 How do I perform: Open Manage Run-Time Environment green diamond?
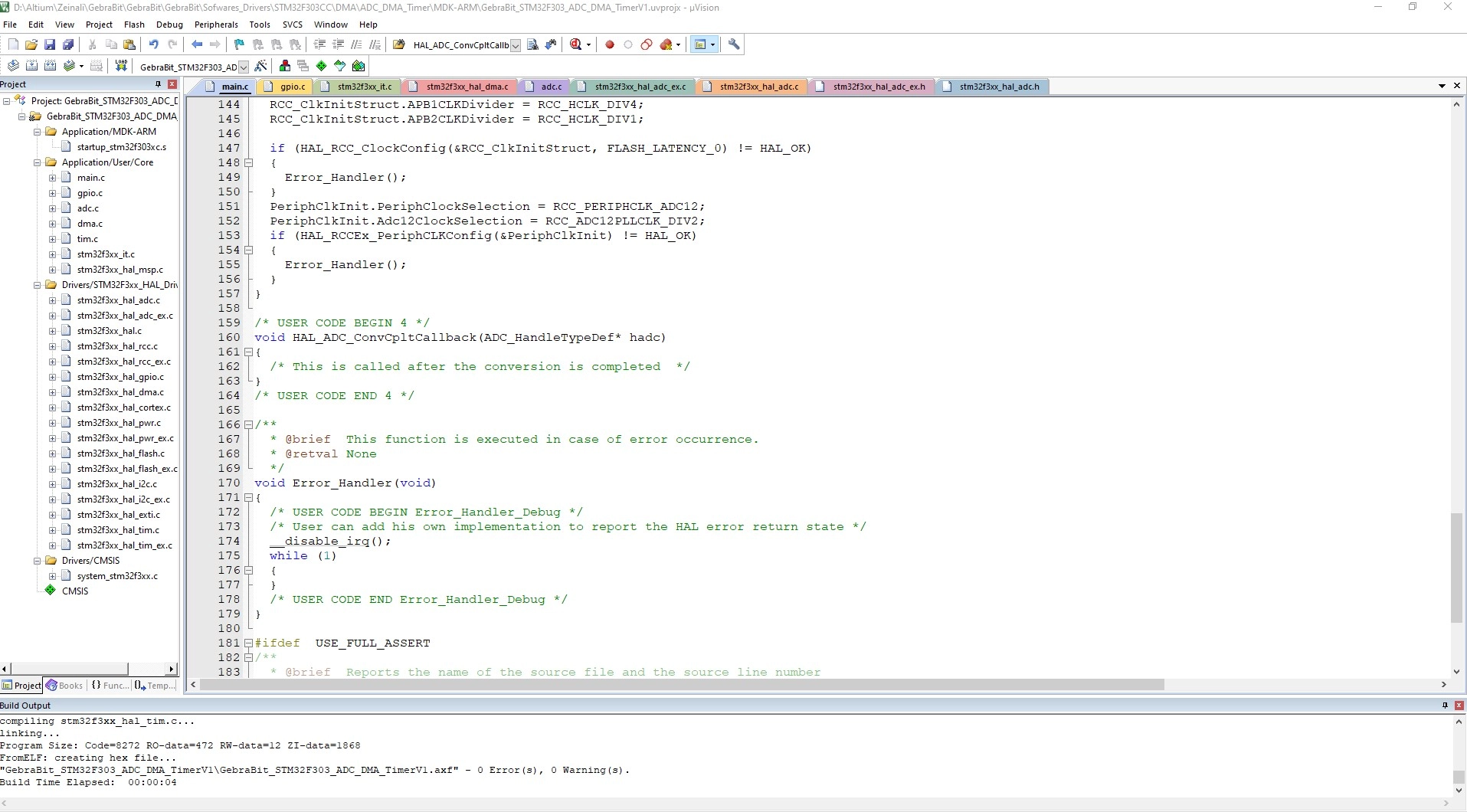tap(322, 66)
